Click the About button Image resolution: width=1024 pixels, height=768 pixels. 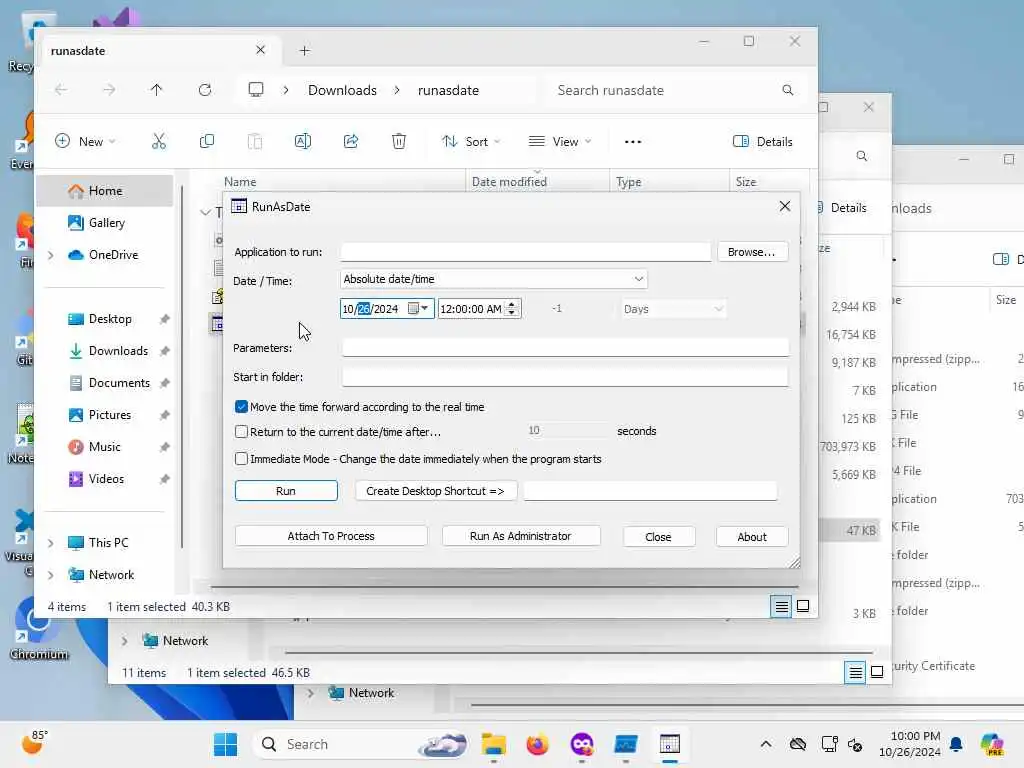tap(752, 537)
